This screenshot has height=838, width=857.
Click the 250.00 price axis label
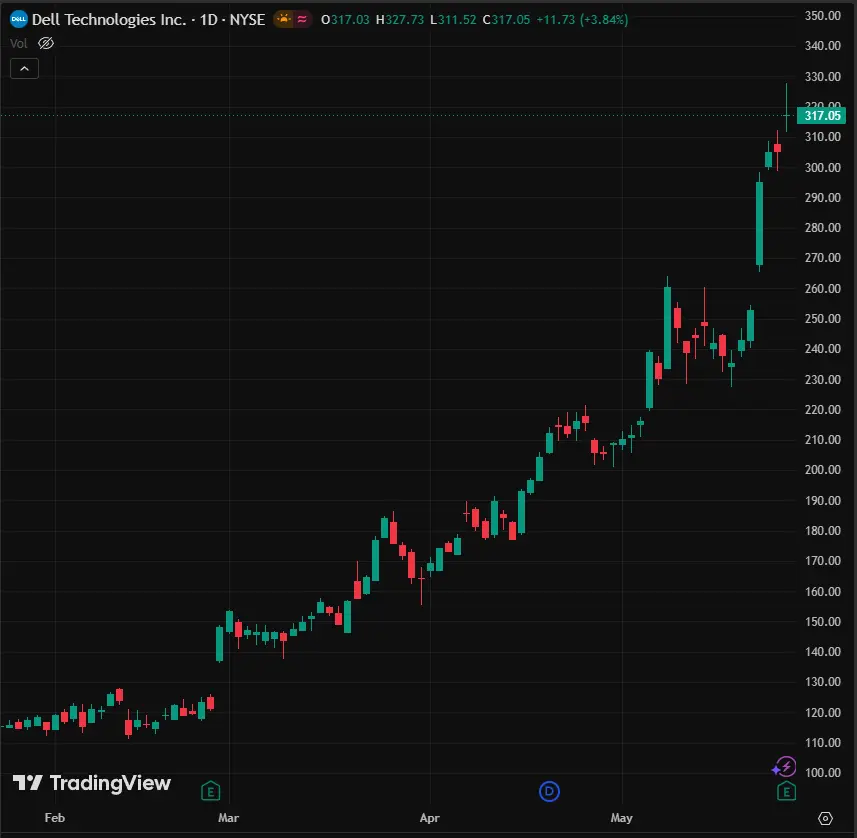823,319
